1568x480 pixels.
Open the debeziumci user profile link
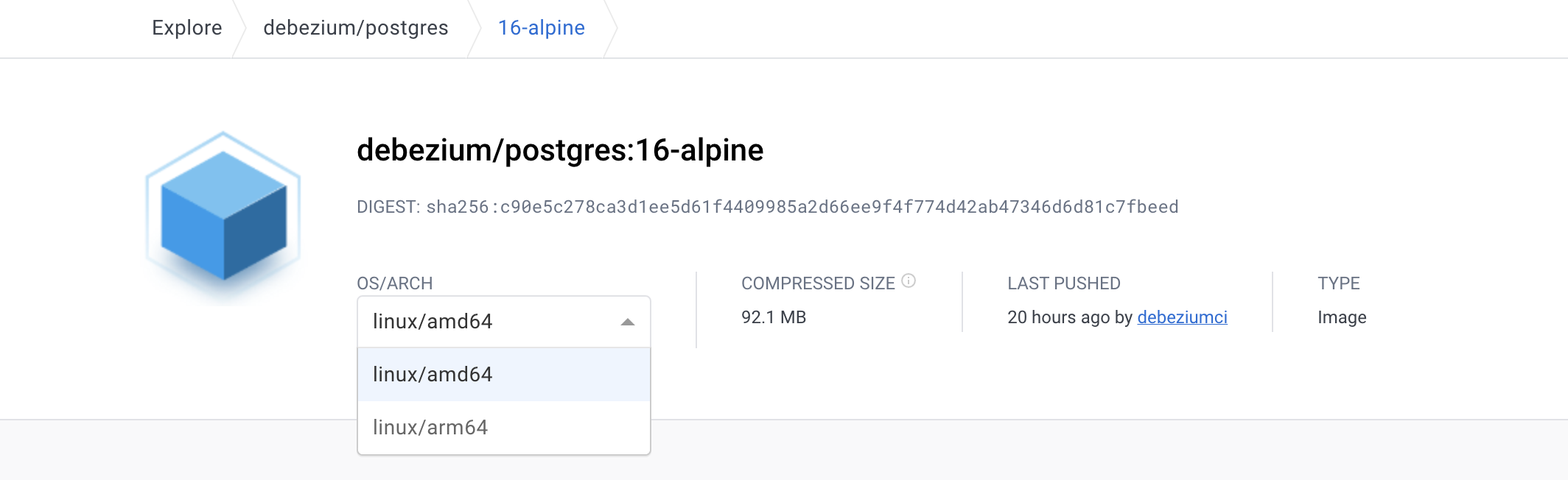[1182, 317]
